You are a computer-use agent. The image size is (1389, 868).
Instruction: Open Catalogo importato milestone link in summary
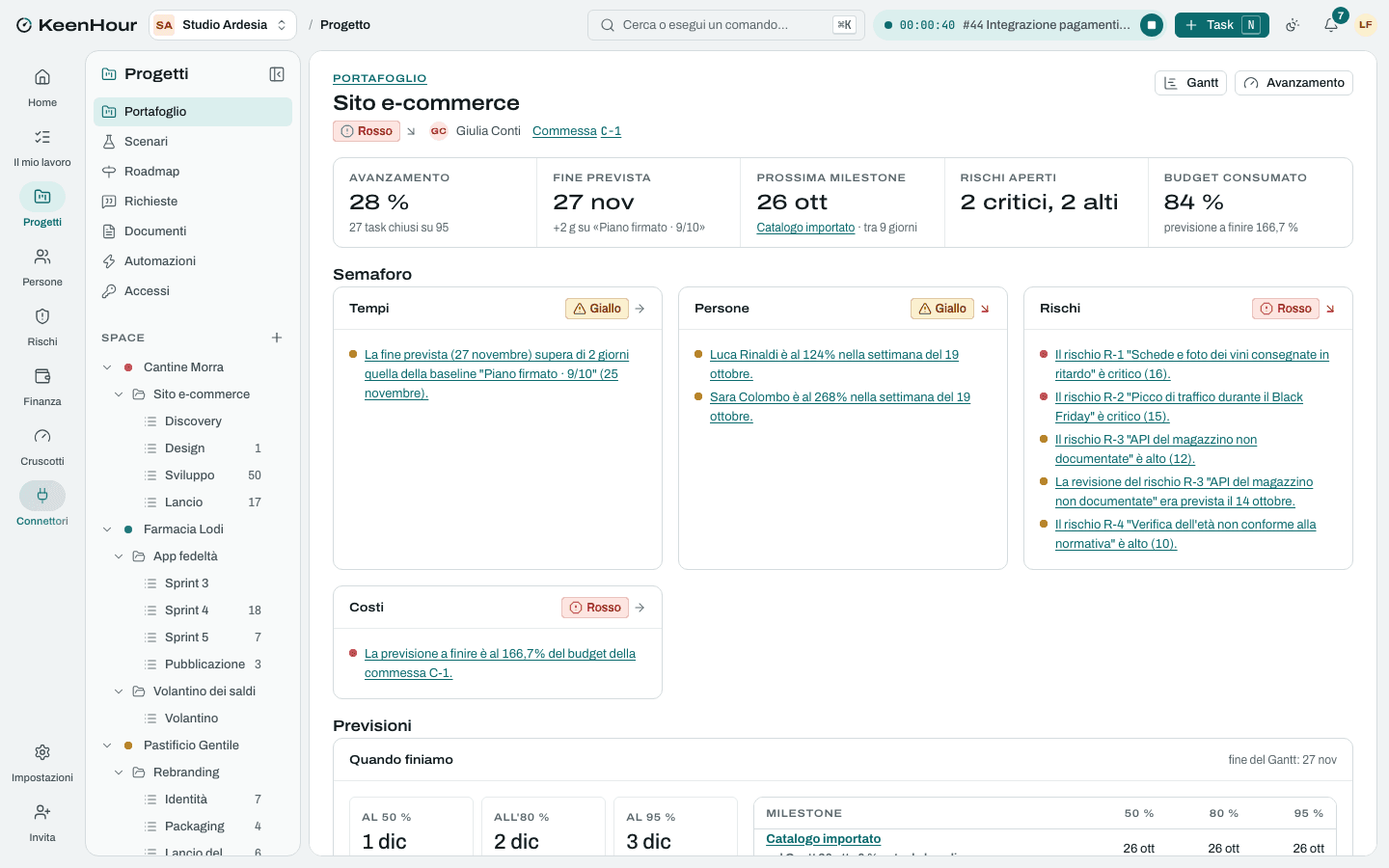point(805,228)
